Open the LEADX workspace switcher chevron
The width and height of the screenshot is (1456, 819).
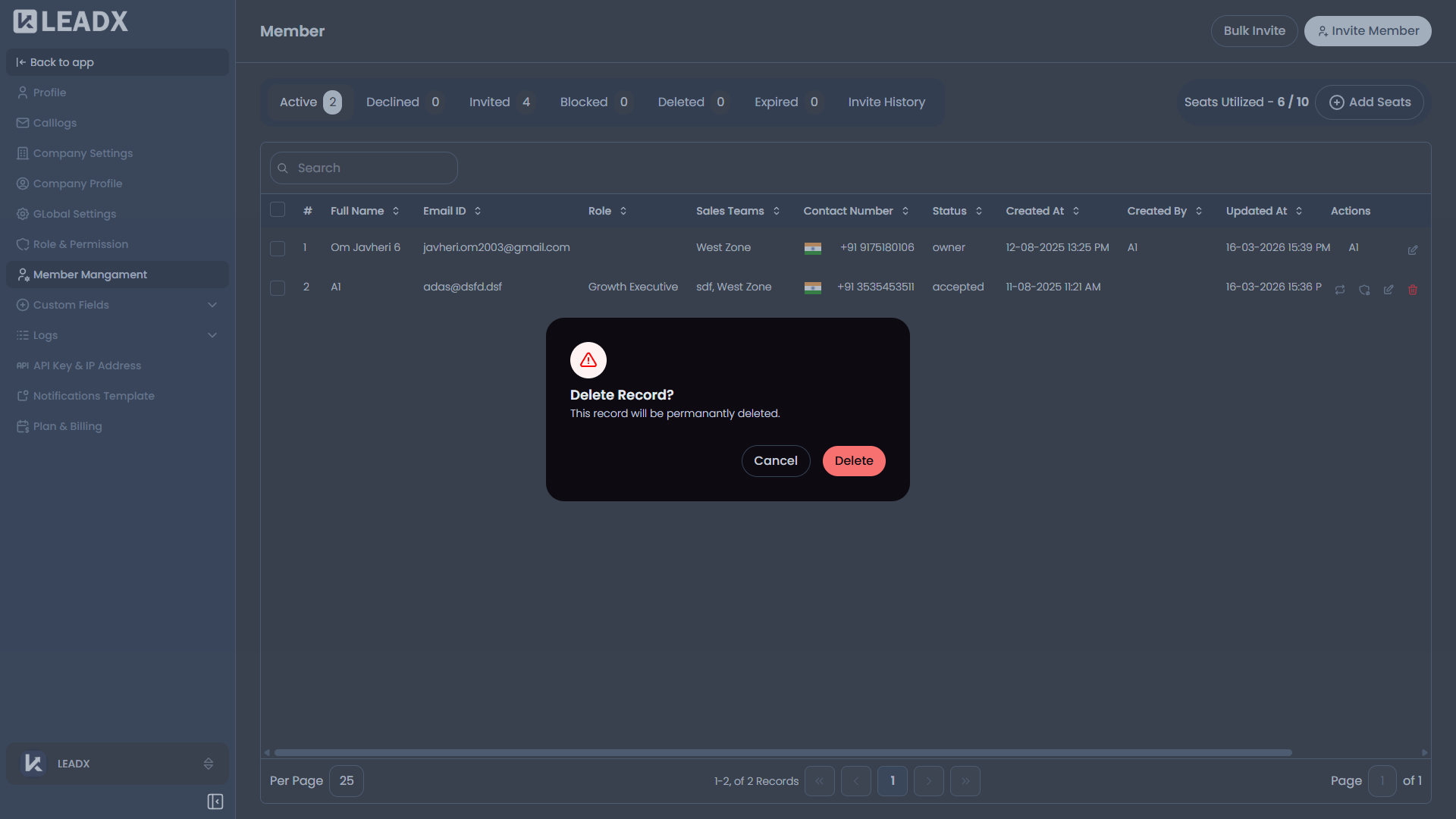(x=209, y=764)
